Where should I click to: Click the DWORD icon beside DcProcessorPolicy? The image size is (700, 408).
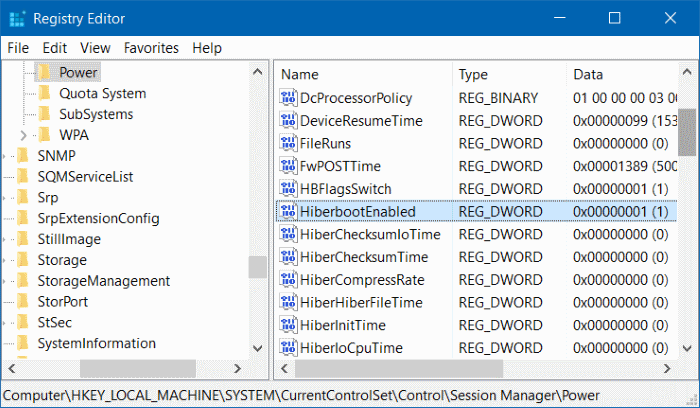[x=288, y=97]
